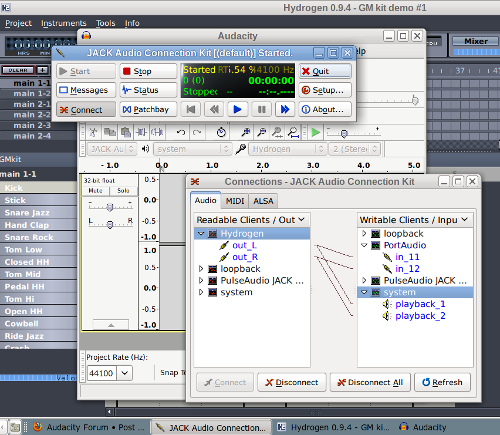This screenshot has width=500, height=435.
Task: Click JACK transport rewind-to-start button
Action: tap(191, 109)
